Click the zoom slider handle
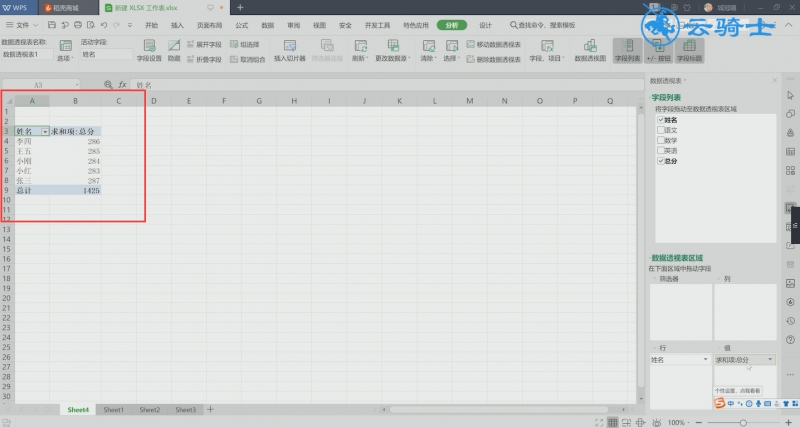800x428 pixels. click(x=743, y=422)
